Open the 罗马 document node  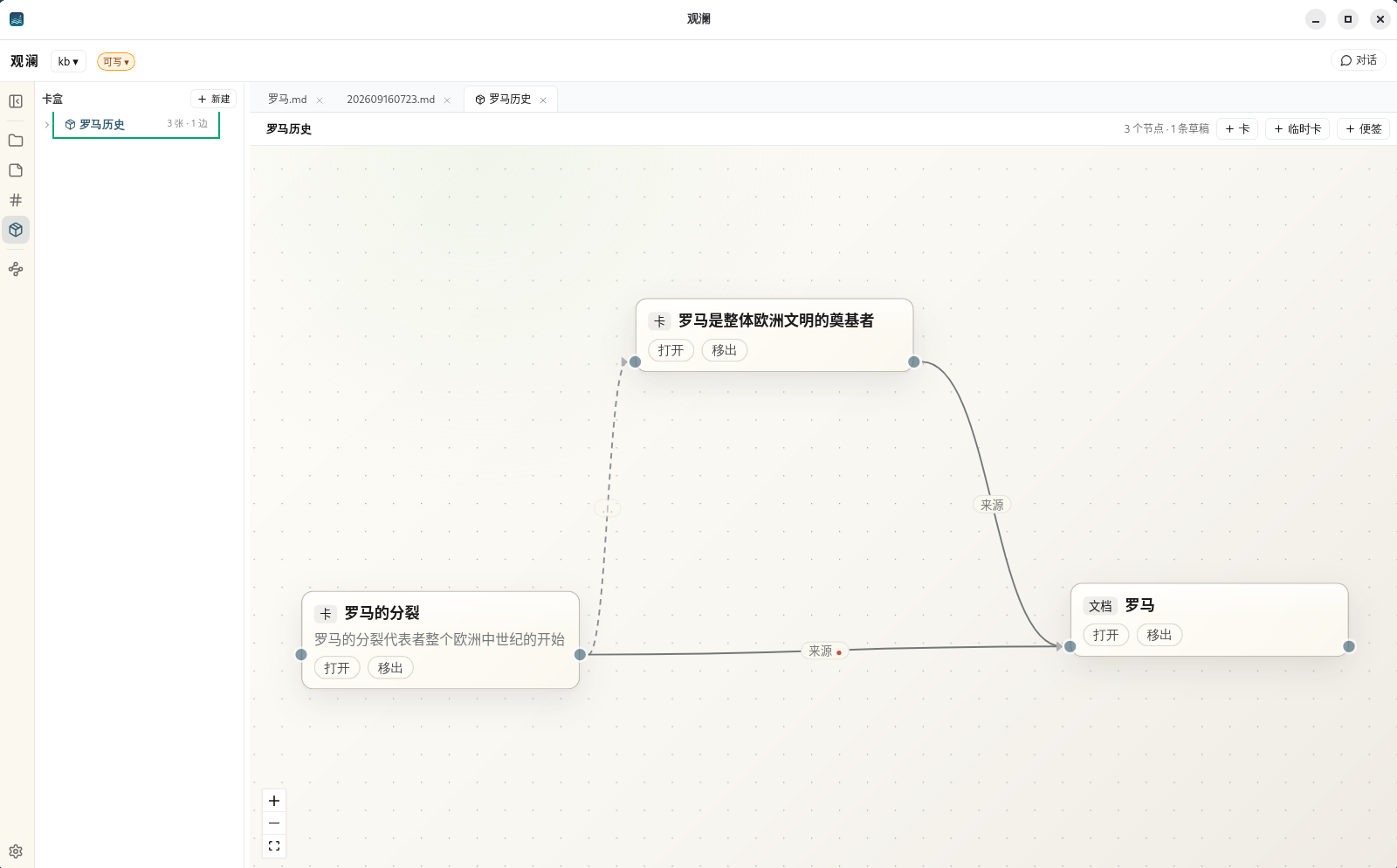1105,635
